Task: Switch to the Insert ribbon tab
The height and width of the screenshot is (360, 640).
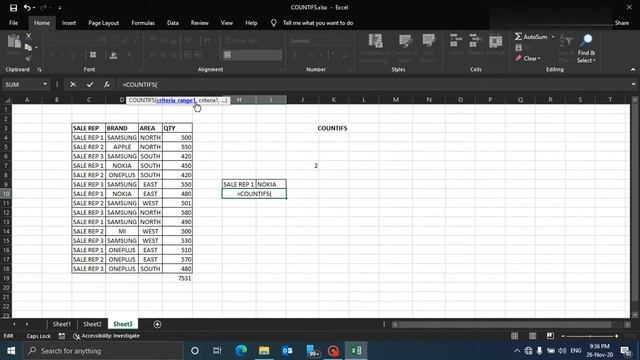Action: [69, 23]
